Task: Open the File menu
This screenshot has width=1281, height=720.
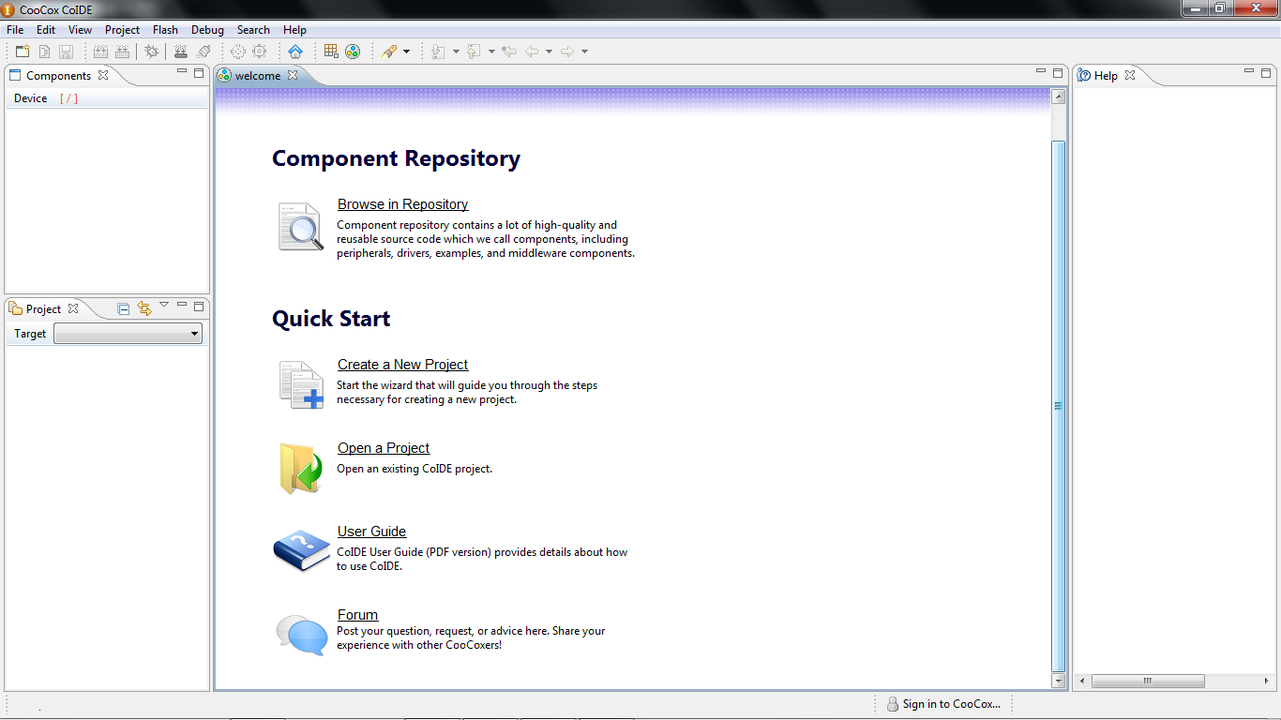Action: pos(15,30)
